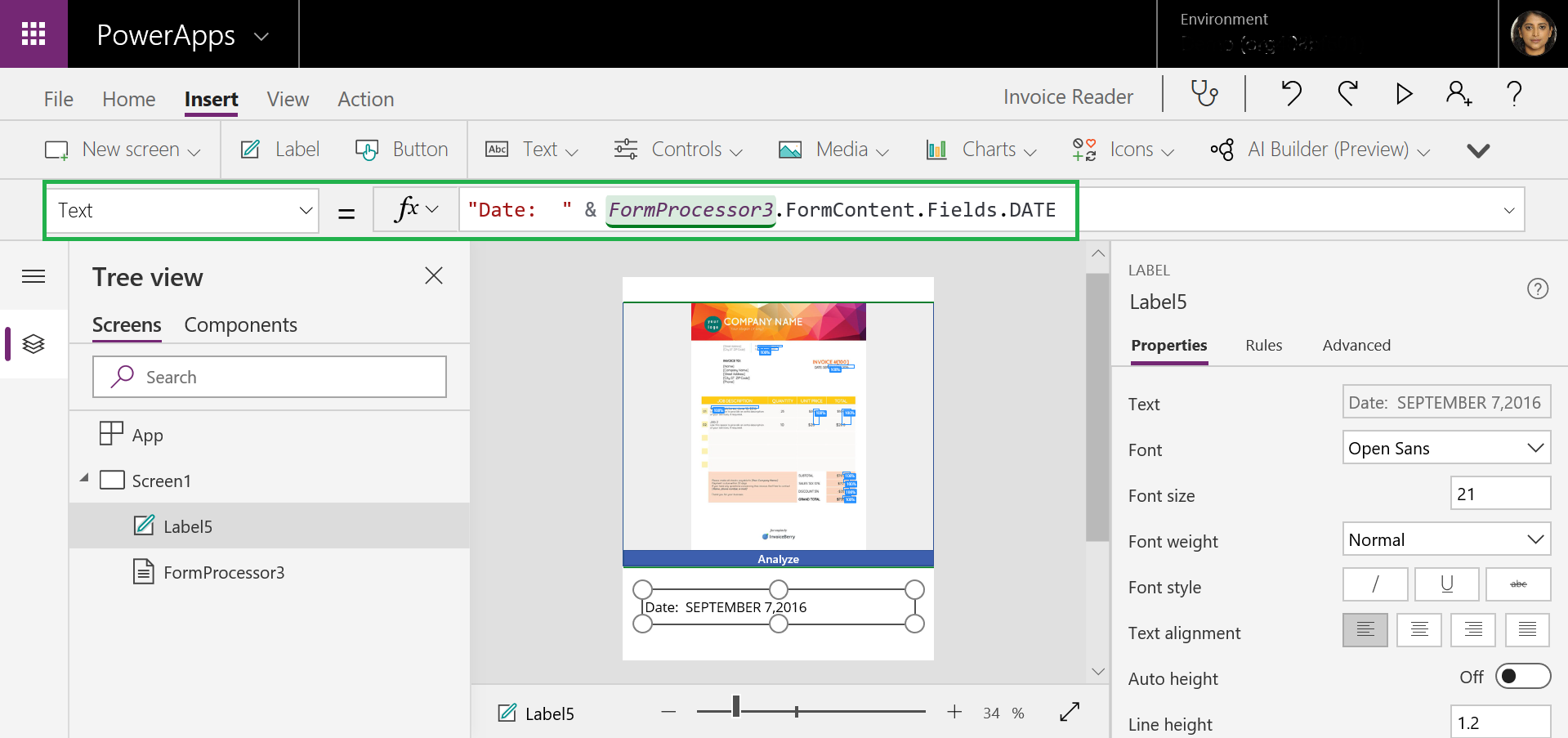Insert a Button control
Viewport: 1568px width, 738px height.
pyautogui.click(x=402, y=150)
